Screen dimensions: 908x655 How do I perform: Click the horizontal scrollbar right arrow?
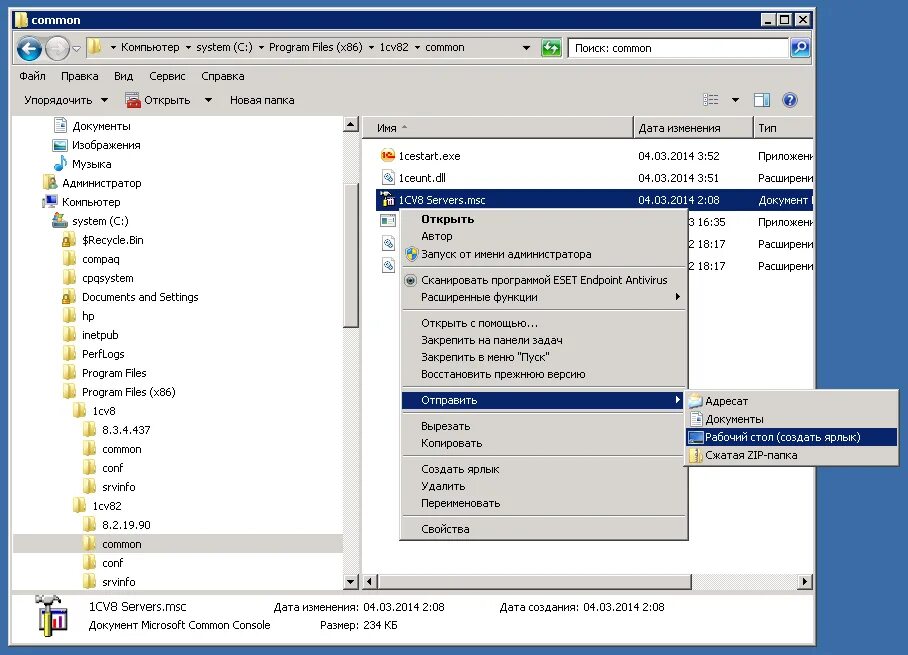804,581
